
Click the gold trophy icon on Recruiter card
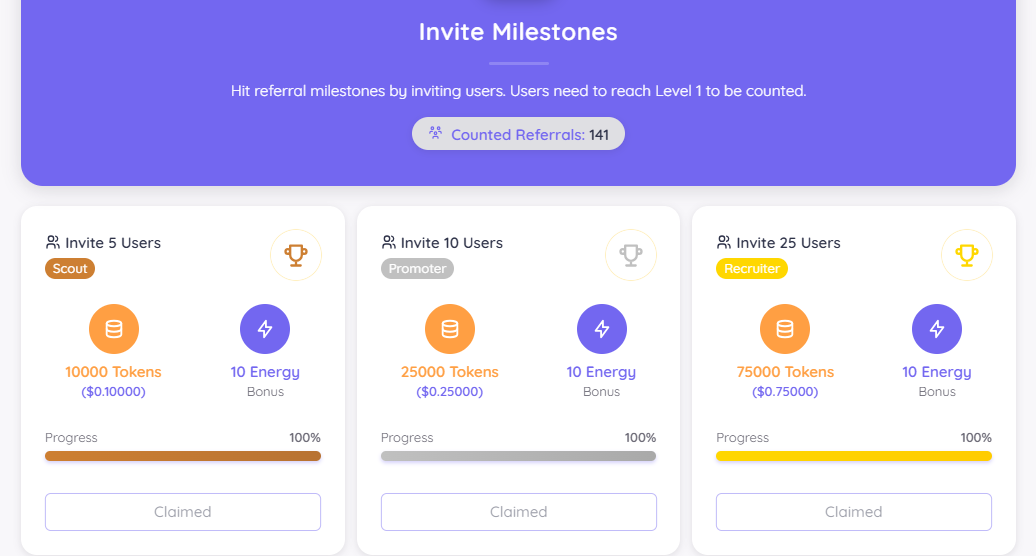click(967, 255)
